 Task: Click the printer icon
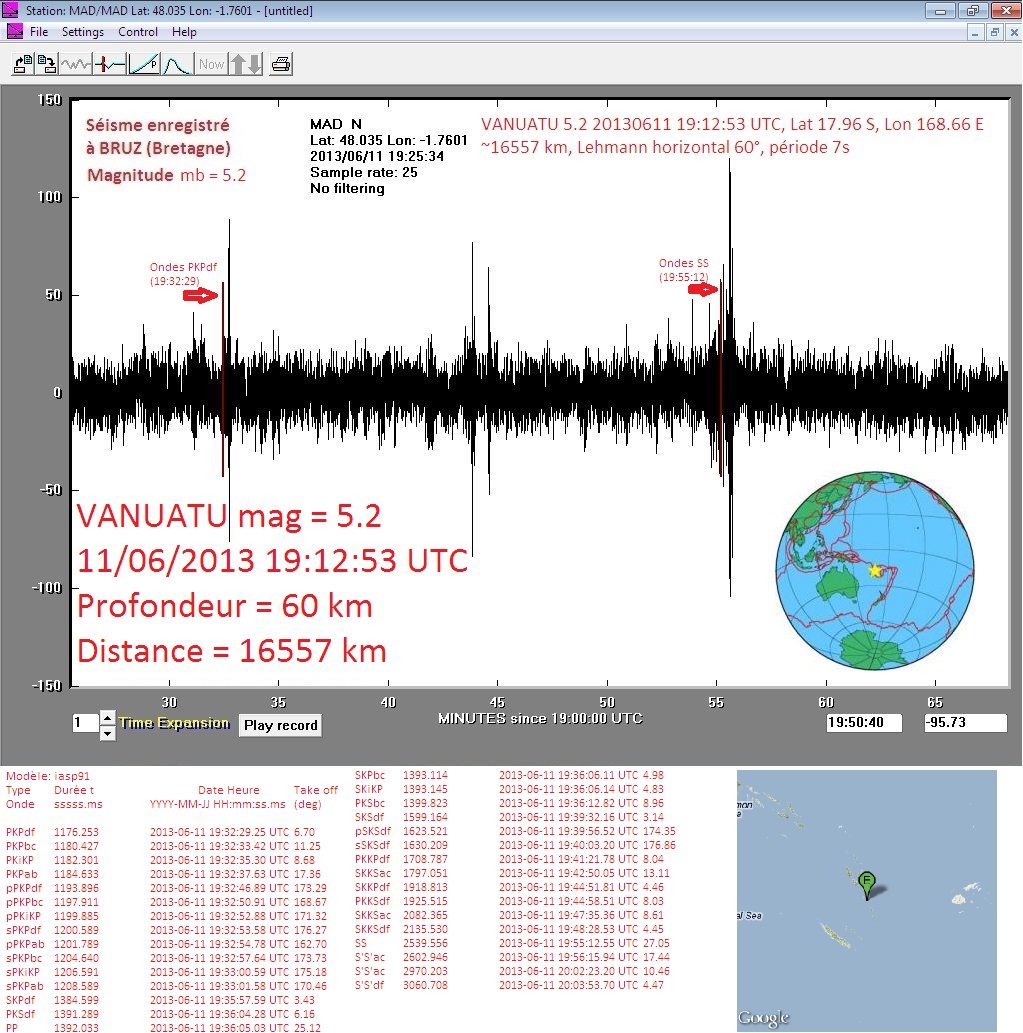click(x=281, y=65)
